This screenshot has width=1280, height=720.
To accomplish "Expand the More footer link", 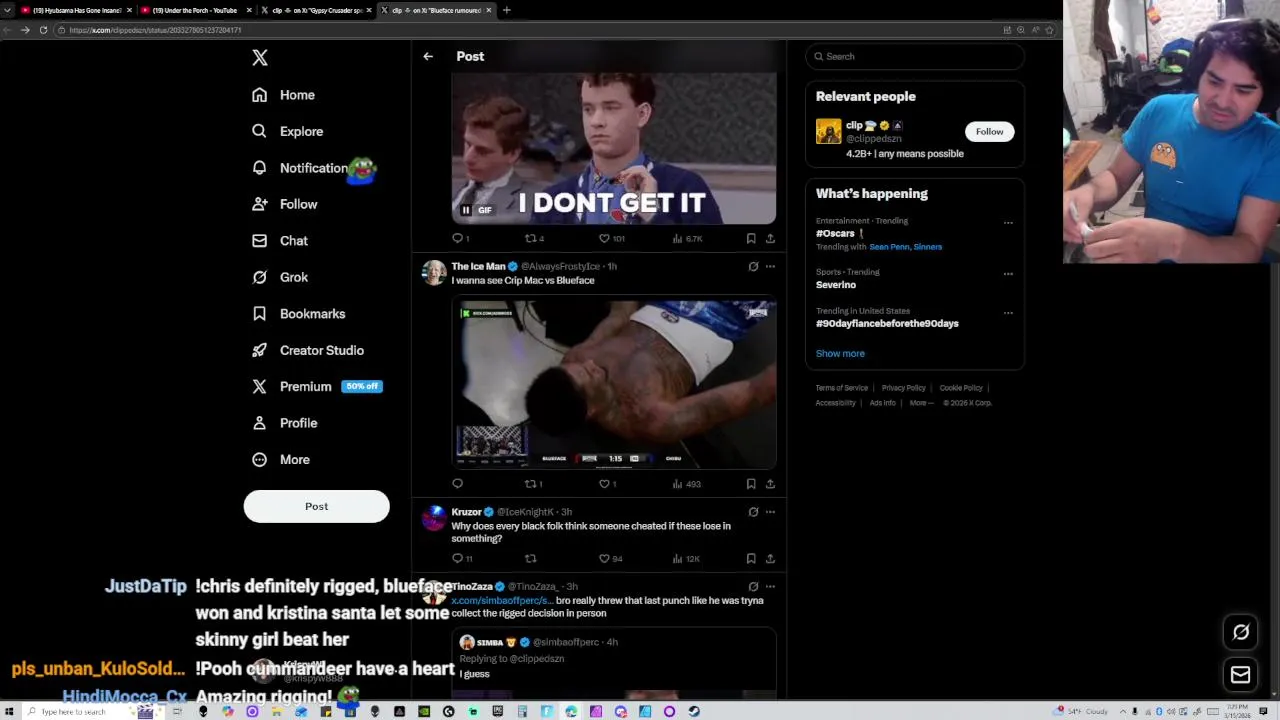I will pyautogui.click(x=921, y=403).
